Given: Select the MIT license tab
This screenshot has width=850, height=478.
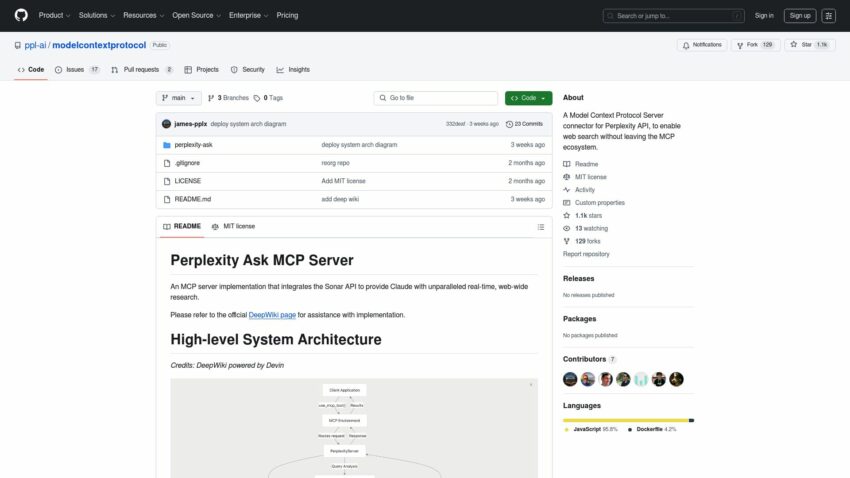Looking at the screenshot, I should pyautogui.click(x=233, y=227).
